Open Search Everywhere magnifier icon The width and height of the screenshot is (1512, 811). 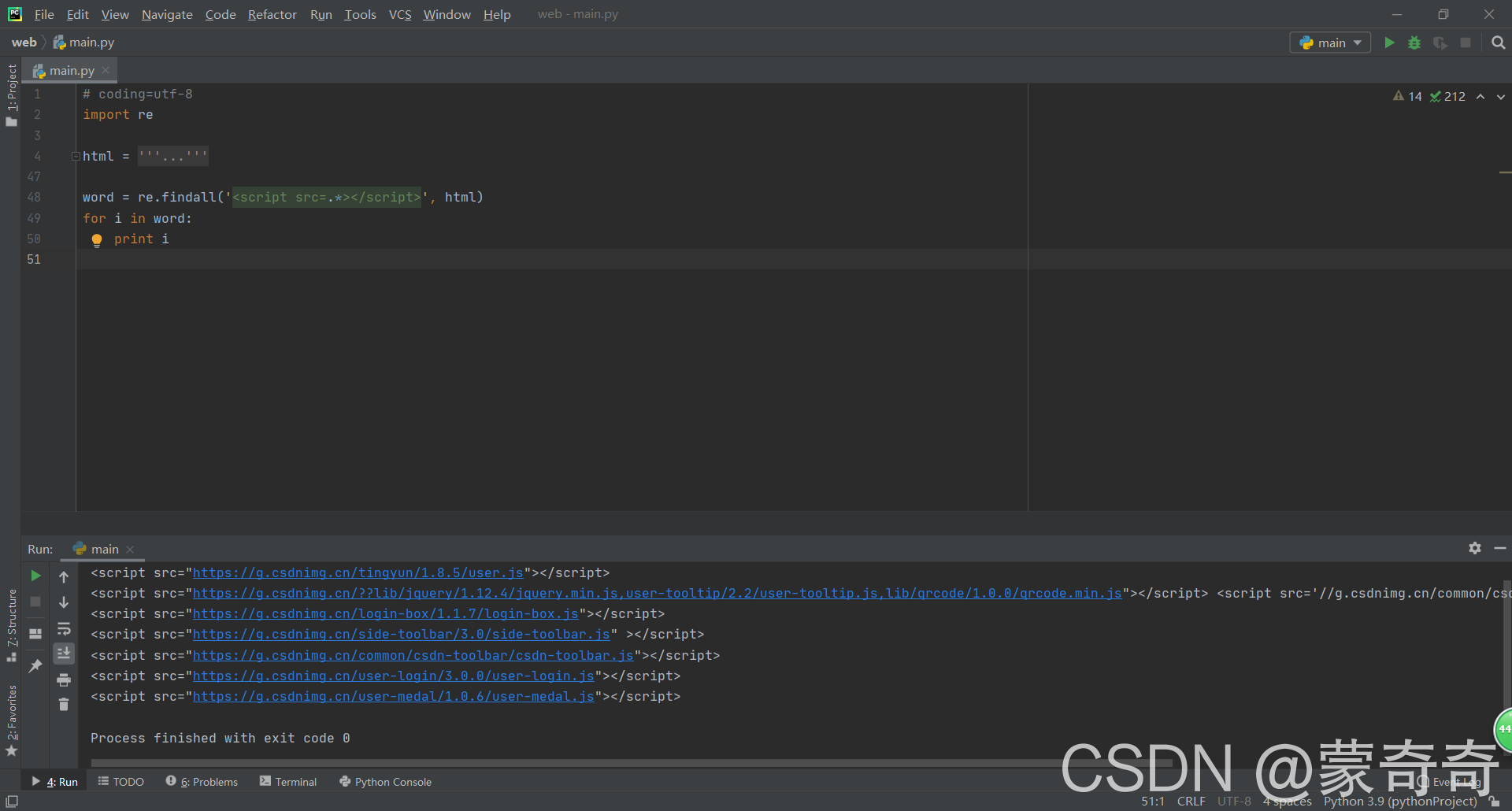point(1498,43)
